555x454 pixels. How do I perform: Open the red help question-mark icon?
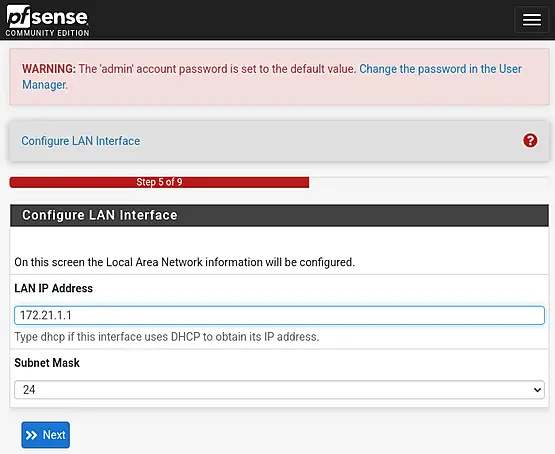530,140
